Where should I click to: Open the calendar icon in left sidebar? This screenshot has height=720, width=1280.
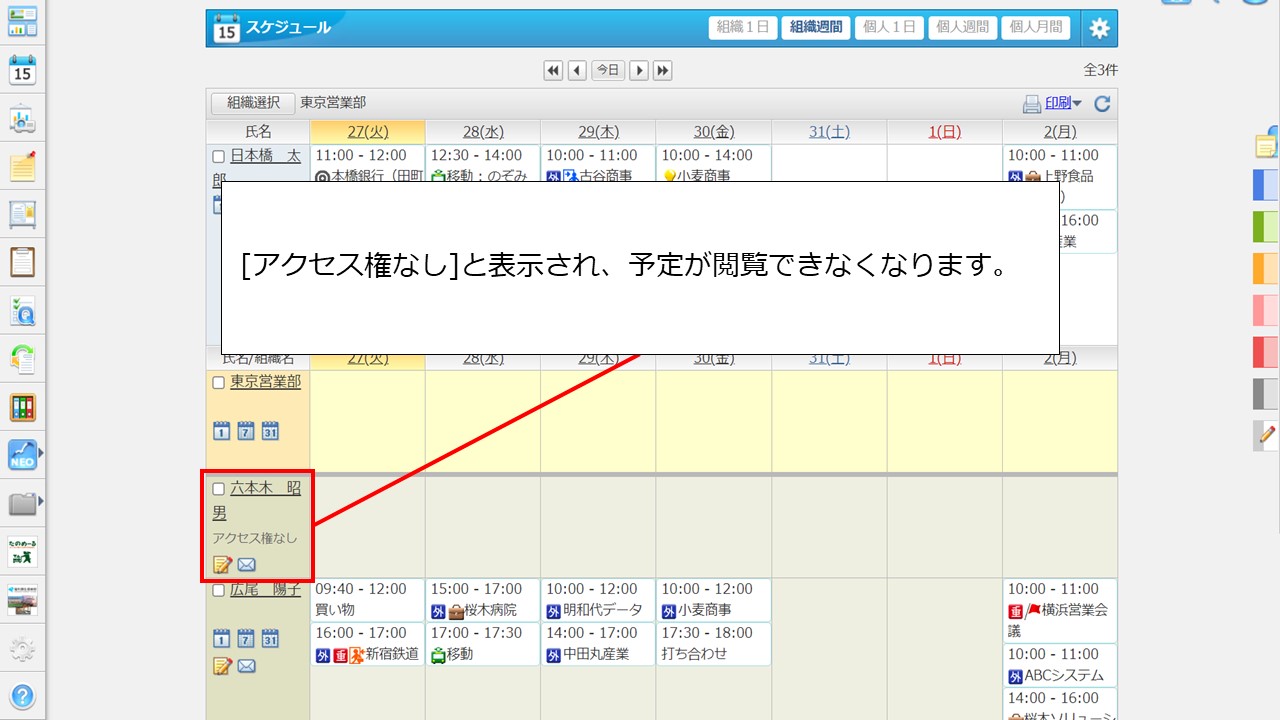pos(22,70)
